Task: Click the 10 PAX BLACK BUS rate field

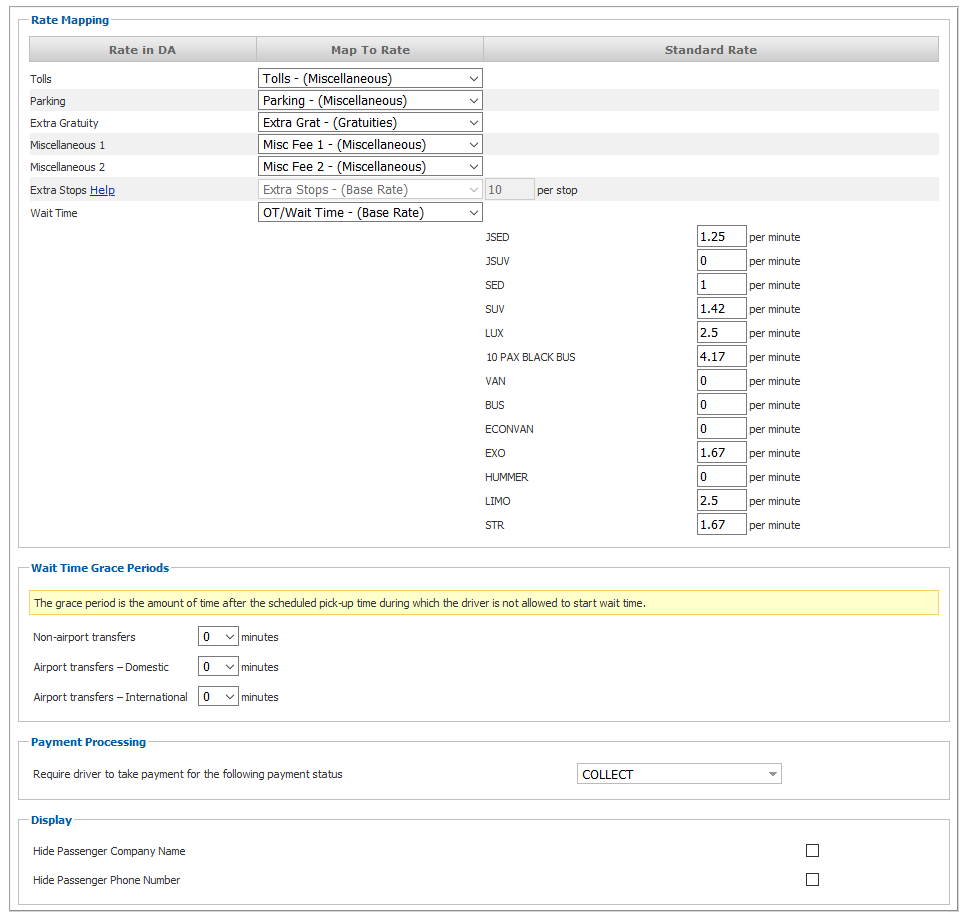Action: (721, 357)
